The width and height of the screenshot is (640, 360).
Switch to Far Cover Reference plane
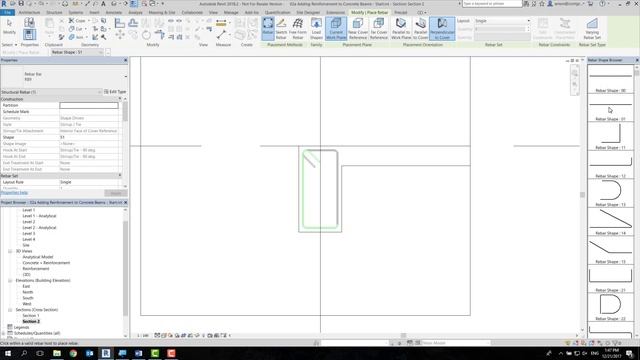[379, 28]
